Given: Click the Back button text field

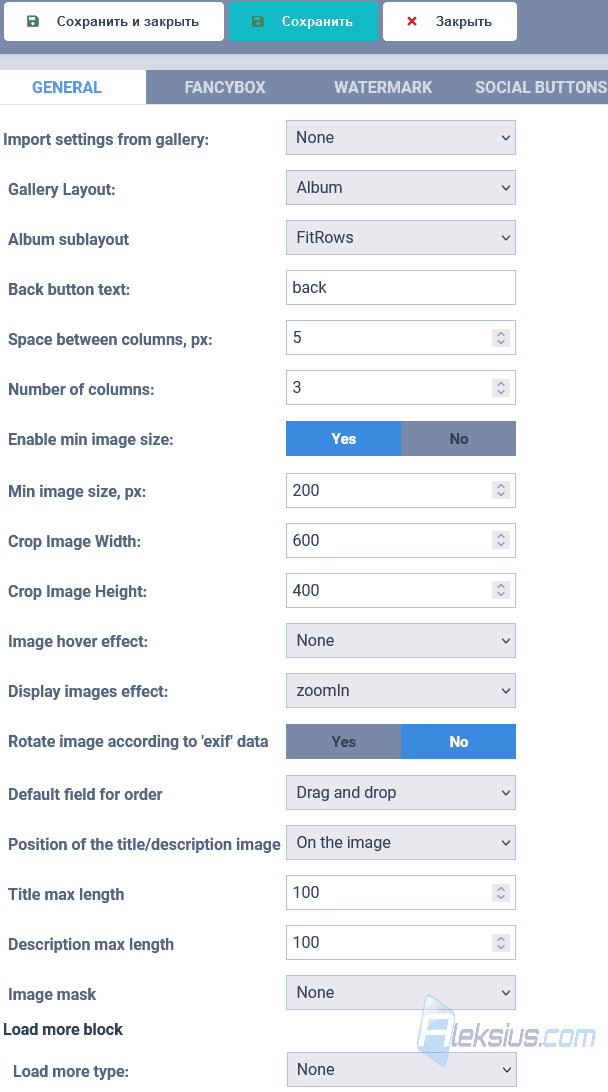Looking at the screenshot, I should pos(400,288).
